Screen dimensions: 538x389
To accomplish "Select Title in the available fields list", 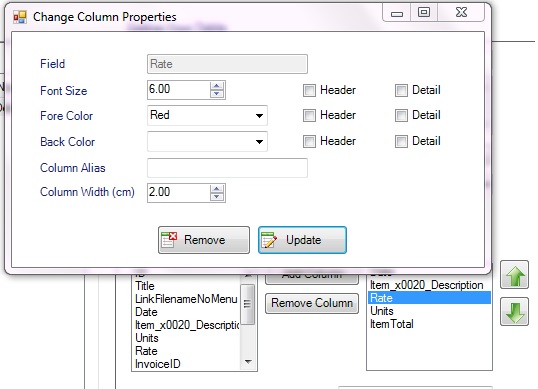I will coord(145,286).
